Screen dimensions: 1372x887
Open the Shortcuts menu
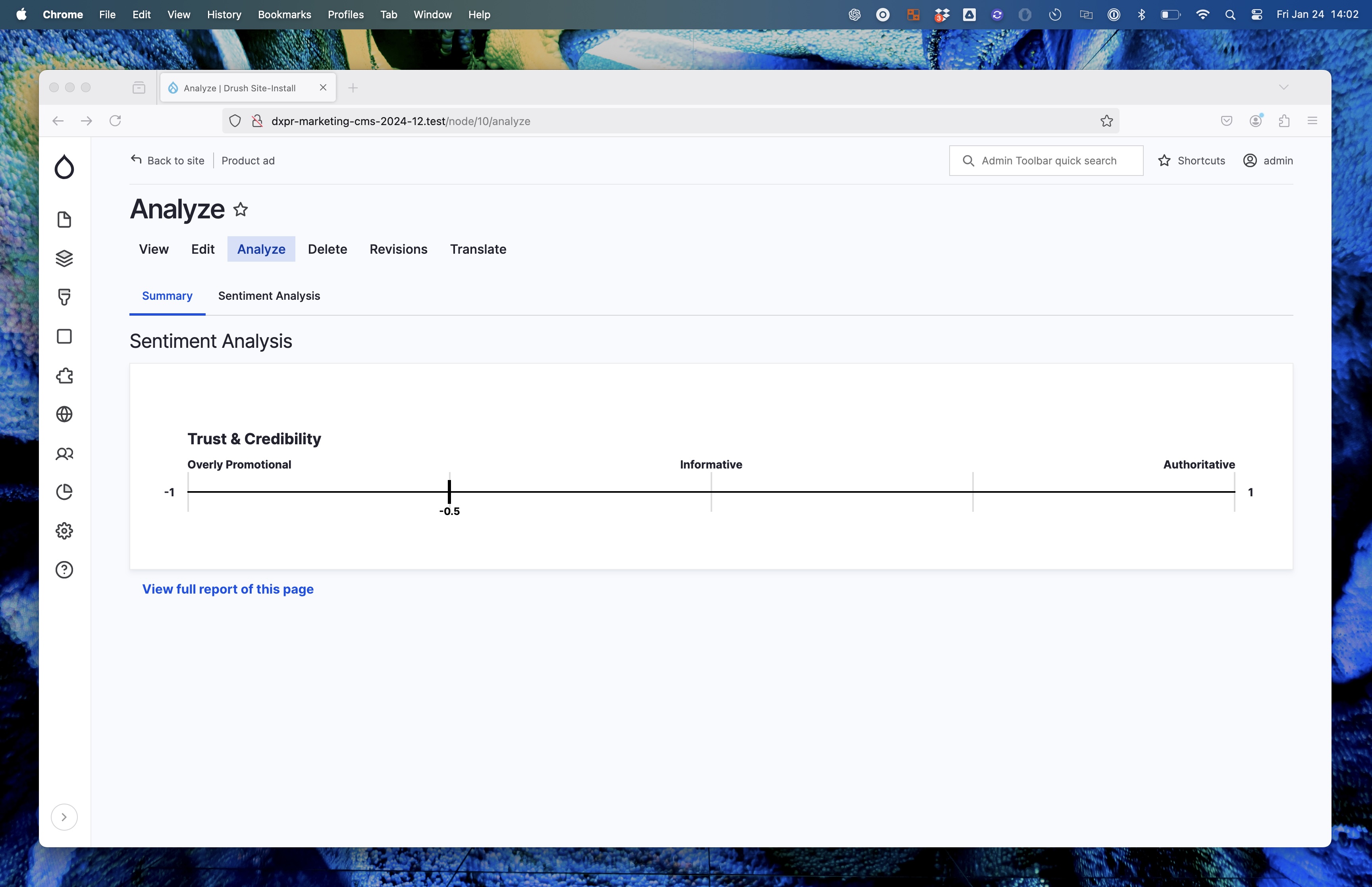(1191, 161)
